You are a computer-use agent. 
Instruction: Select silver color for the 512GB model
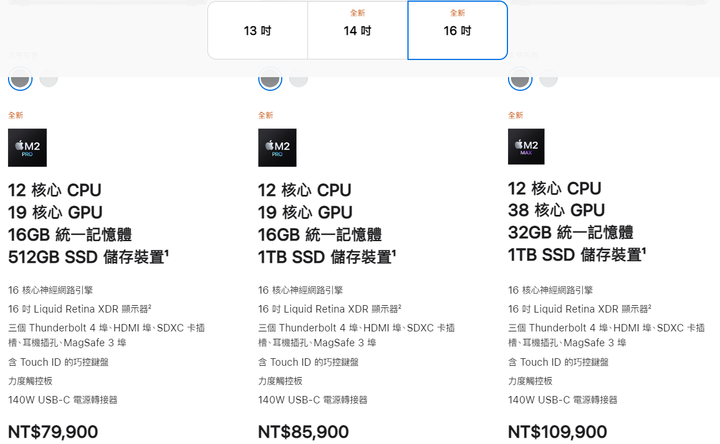point(48,79)
